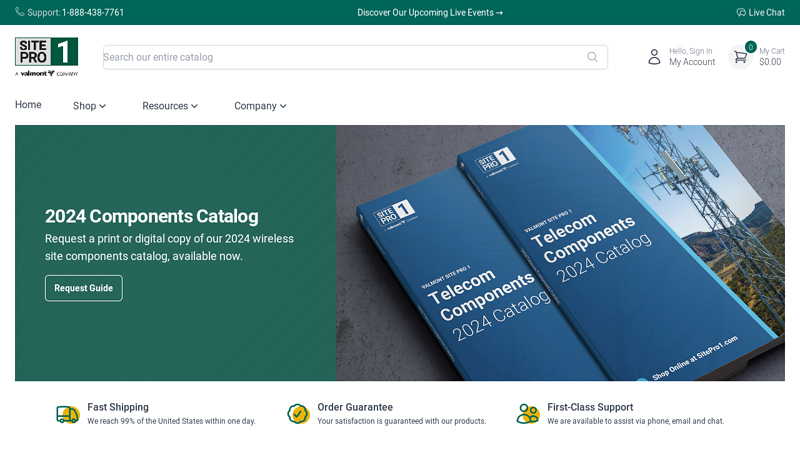800x450 pixels.
Task: Click Hello, Sign In link
Action: click(691, 51)
